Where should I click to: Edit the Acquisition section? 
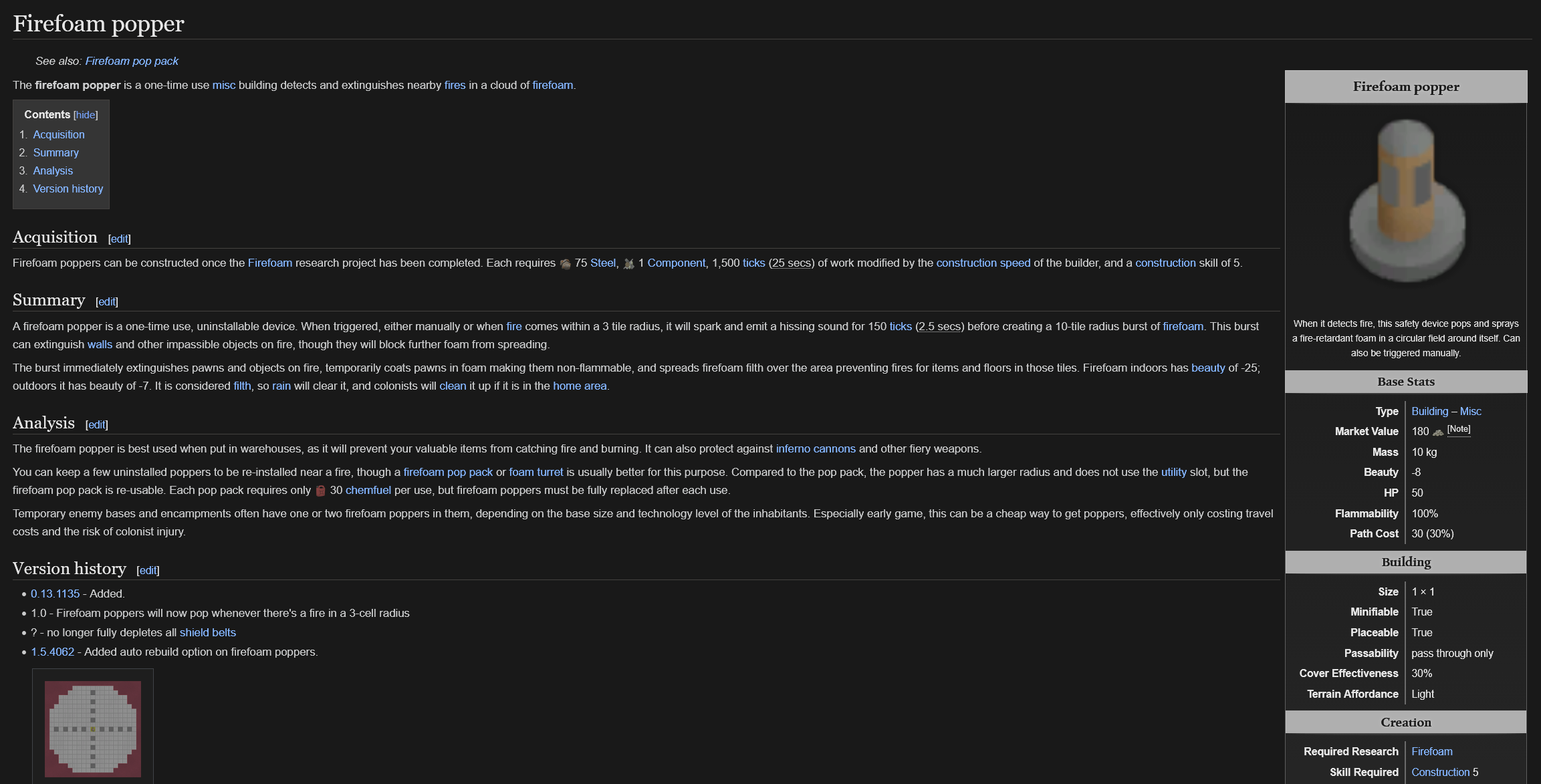click(119, 239)
